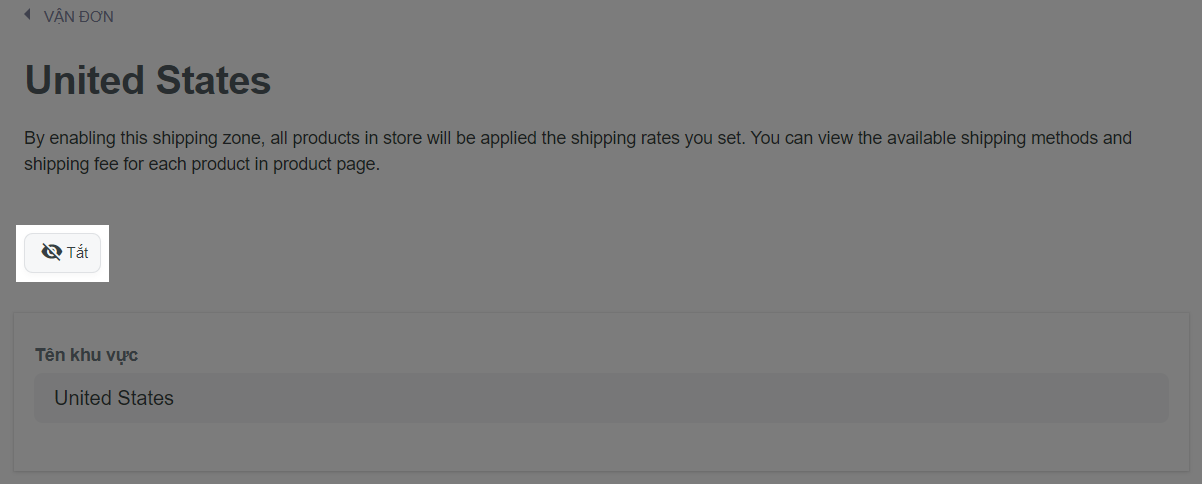Click the highlighted Tắt hide button
Image resolution: width=1202 pixels, height=484 pixels.
tap(63, 252)
